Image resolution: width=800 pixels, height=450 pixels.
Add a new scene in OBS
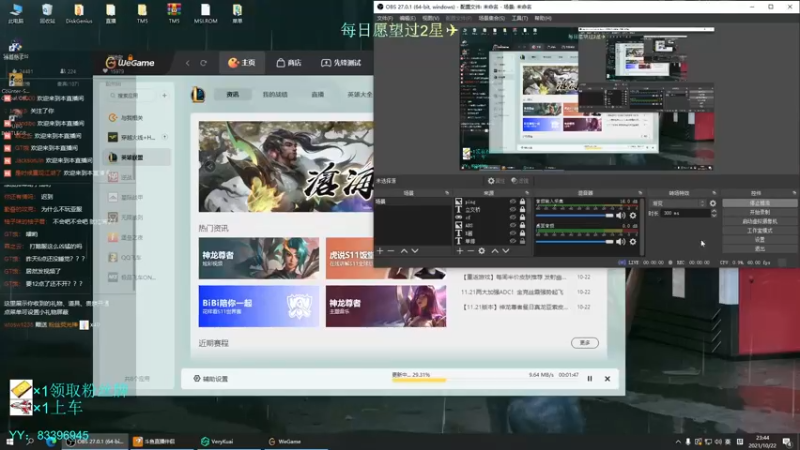point(380,251)
